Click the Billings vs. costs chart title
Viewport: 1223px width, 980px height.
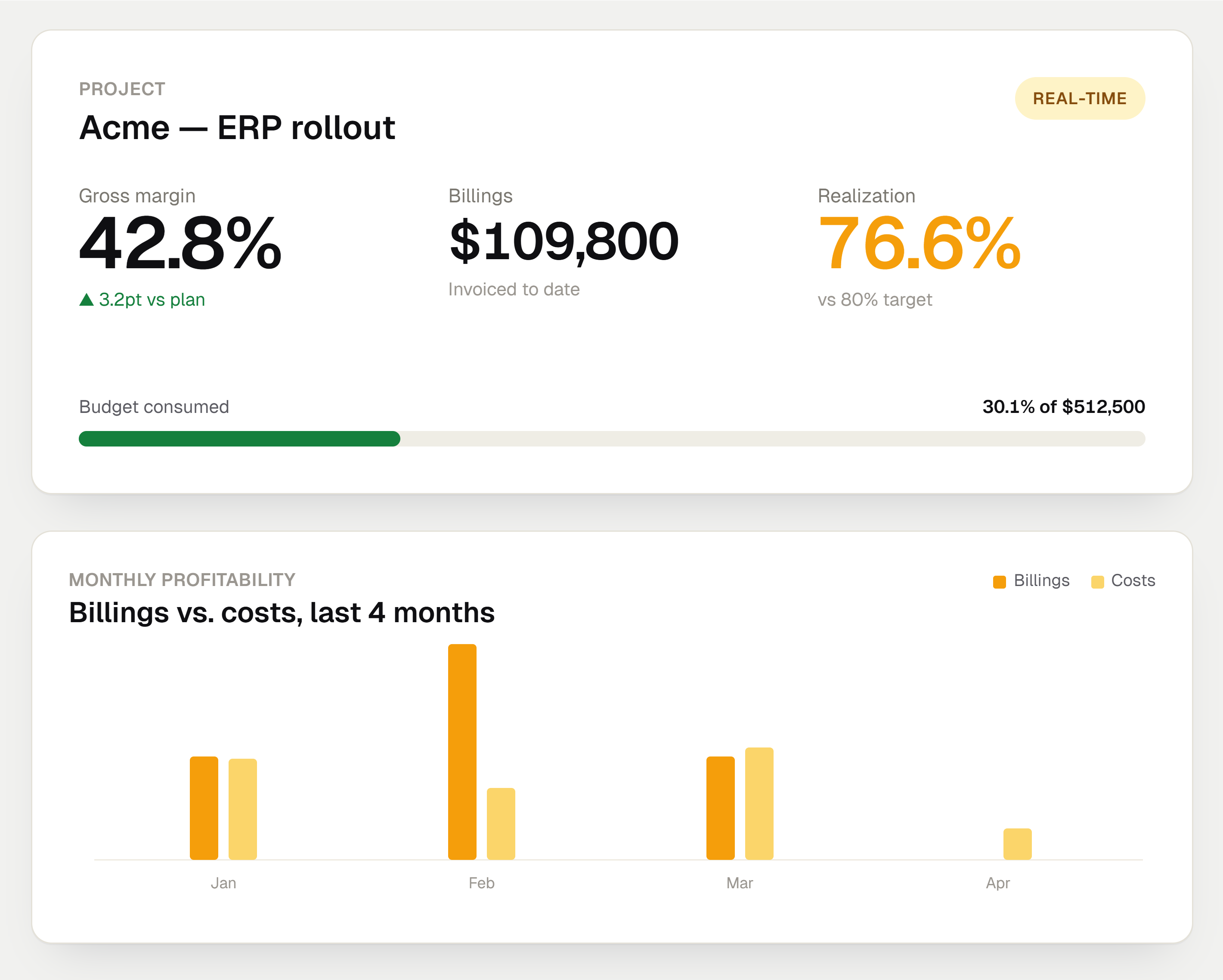pos(282,613)
